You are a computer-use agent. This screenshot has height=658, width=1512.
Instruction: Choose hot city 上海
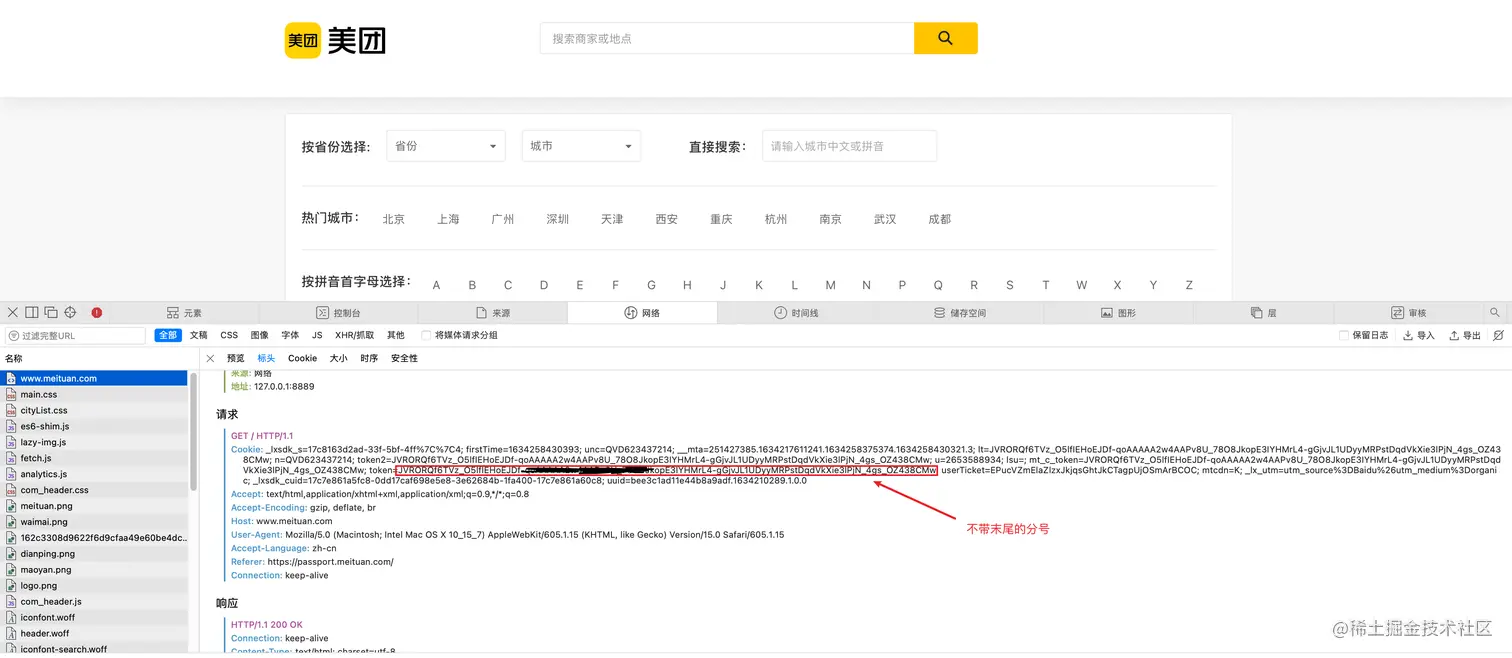pyautogui.click(x=448, y=219)
